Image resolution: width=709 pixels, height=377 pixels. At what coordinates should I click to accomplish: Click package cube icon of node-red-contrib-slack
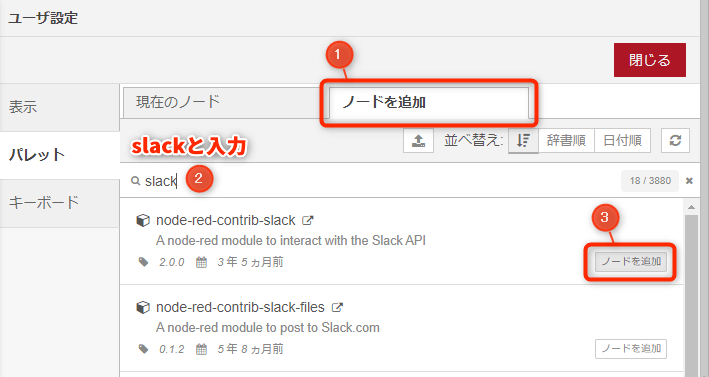point(143,221)
